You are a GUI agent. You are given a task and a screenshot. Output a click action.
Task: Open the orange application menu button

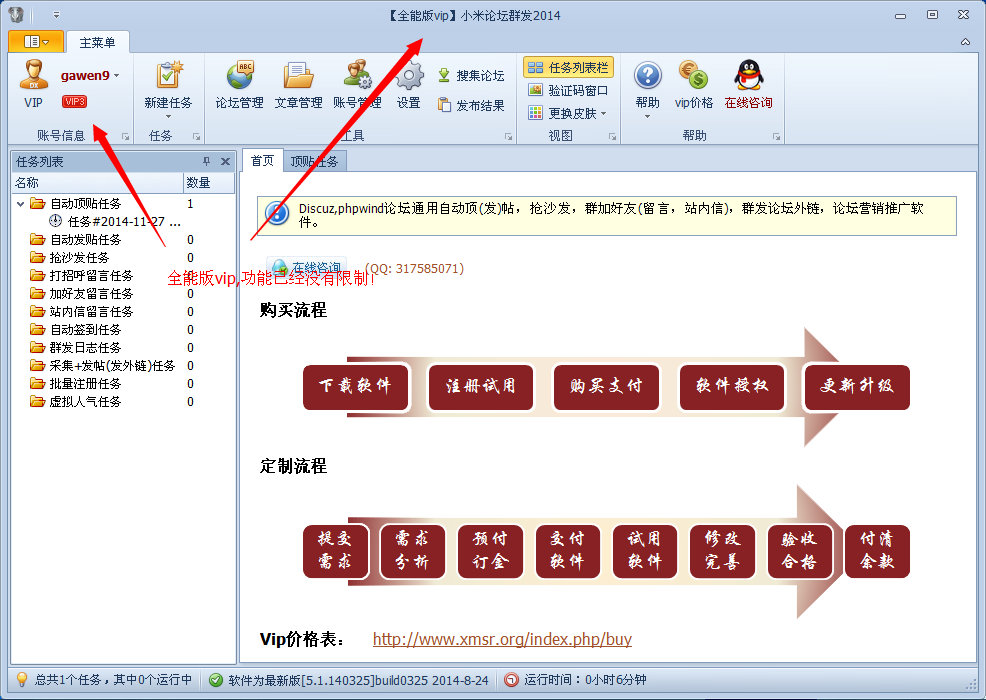pos(36,42)
